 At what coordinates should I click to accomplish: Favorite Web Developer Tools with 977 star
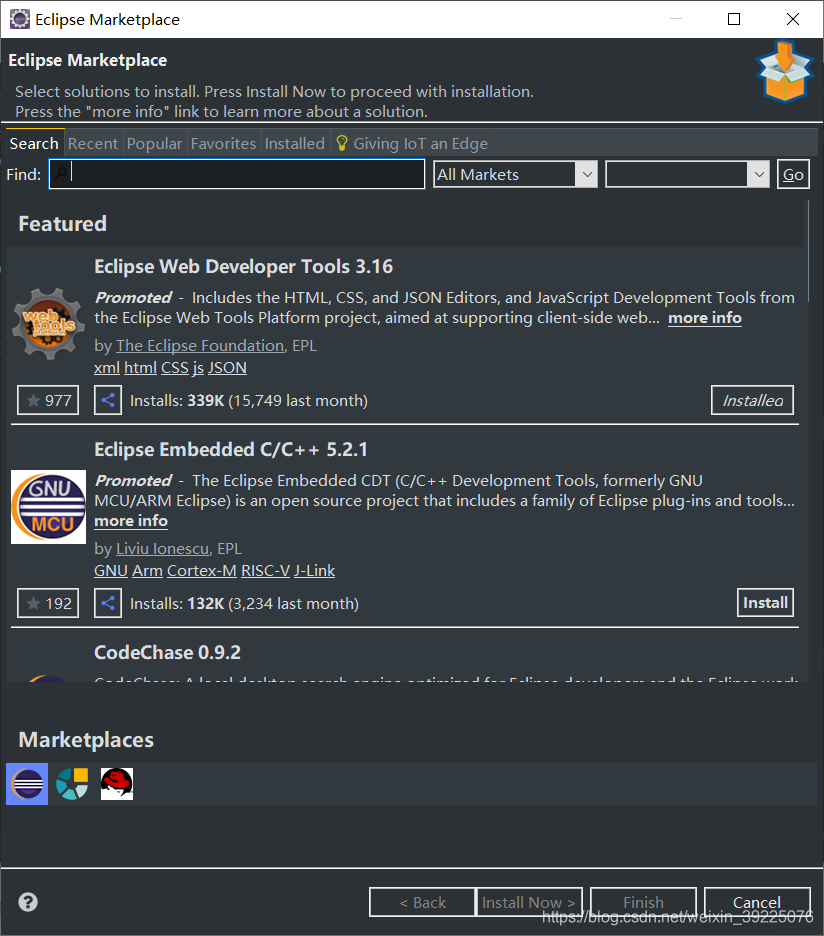pos(48,400)
